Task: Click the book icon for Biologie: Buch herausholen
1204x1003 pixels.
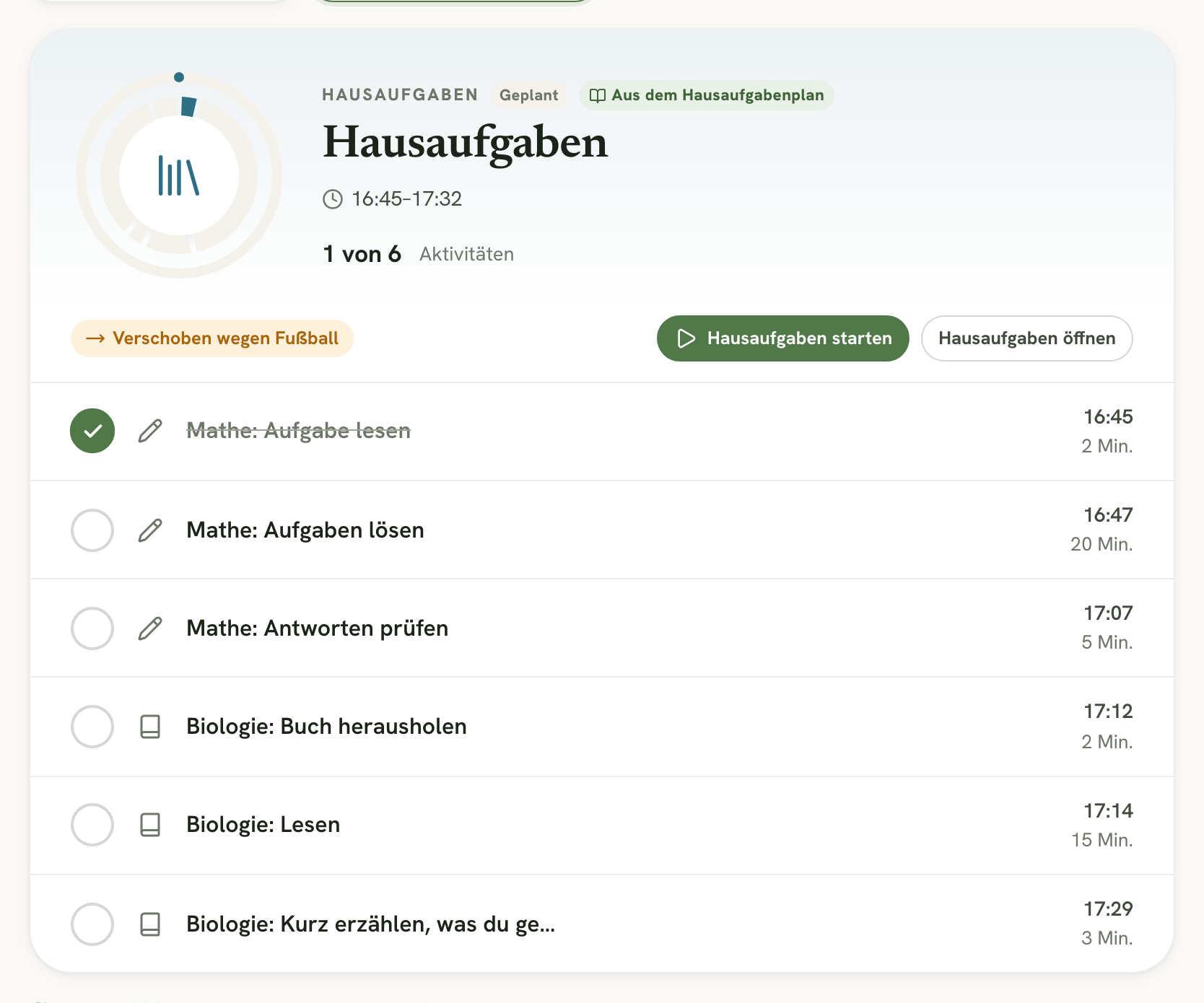Action: [x=150, y=727]
